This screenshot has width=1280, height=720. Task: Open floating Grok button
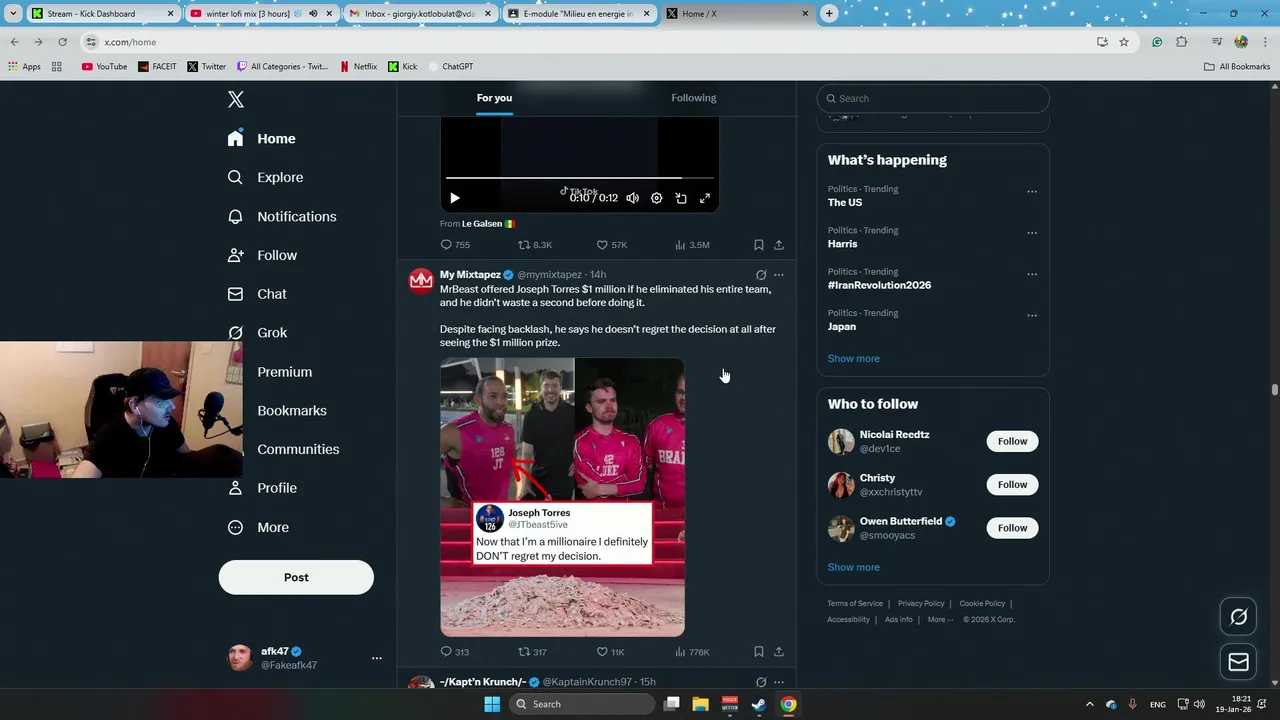tap(1238, 617)
